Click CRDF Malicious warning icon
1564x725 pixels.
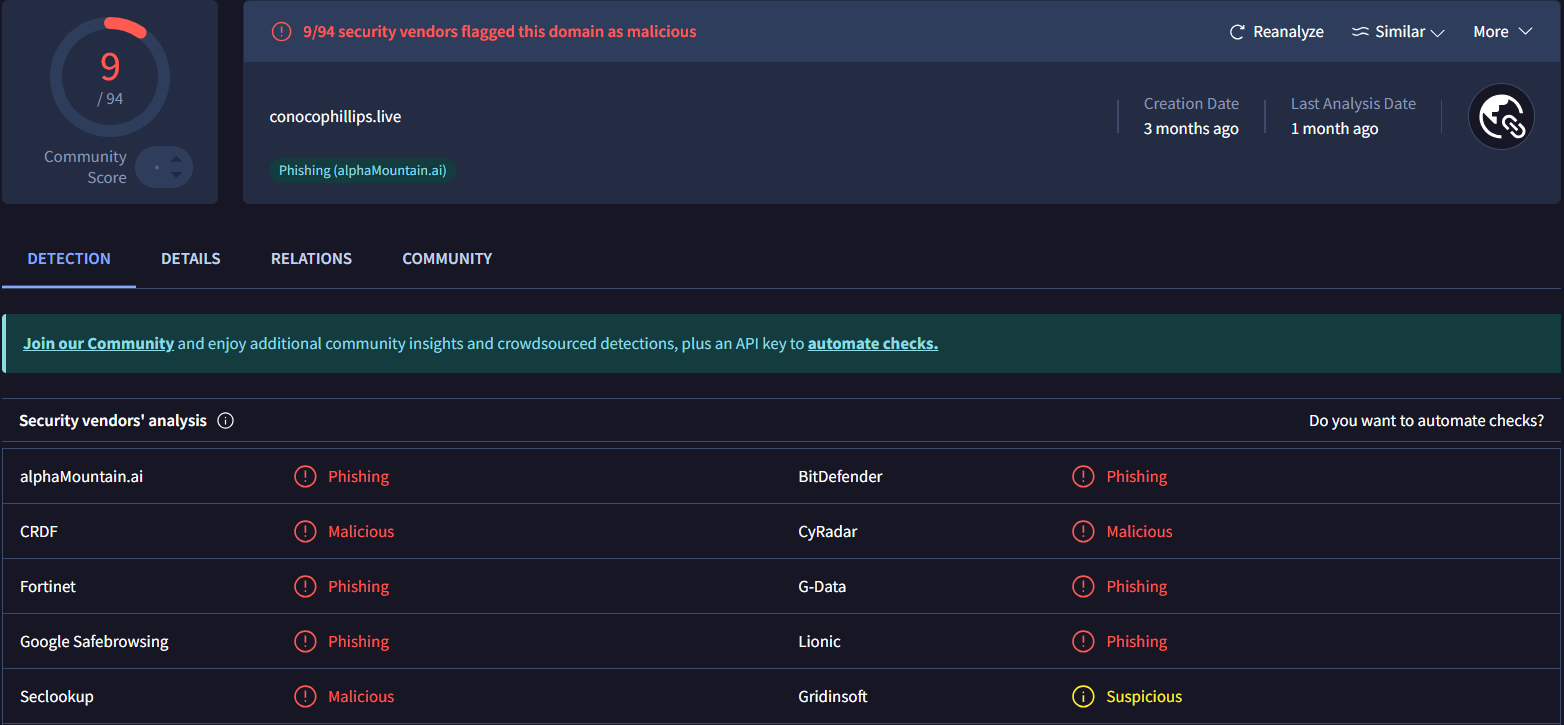305,532
